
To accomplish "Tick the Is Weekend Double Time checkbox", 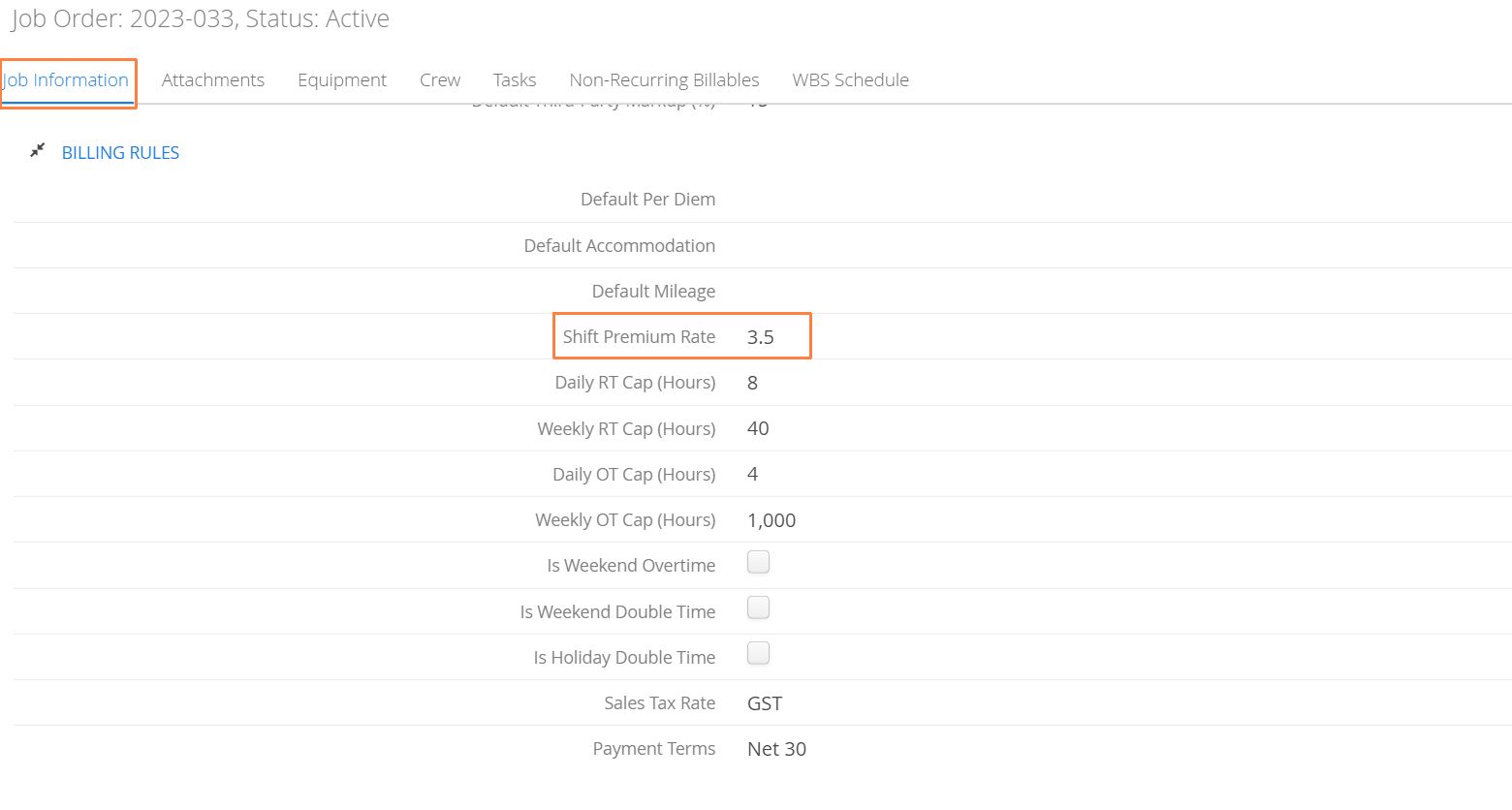I will [759, 607].
